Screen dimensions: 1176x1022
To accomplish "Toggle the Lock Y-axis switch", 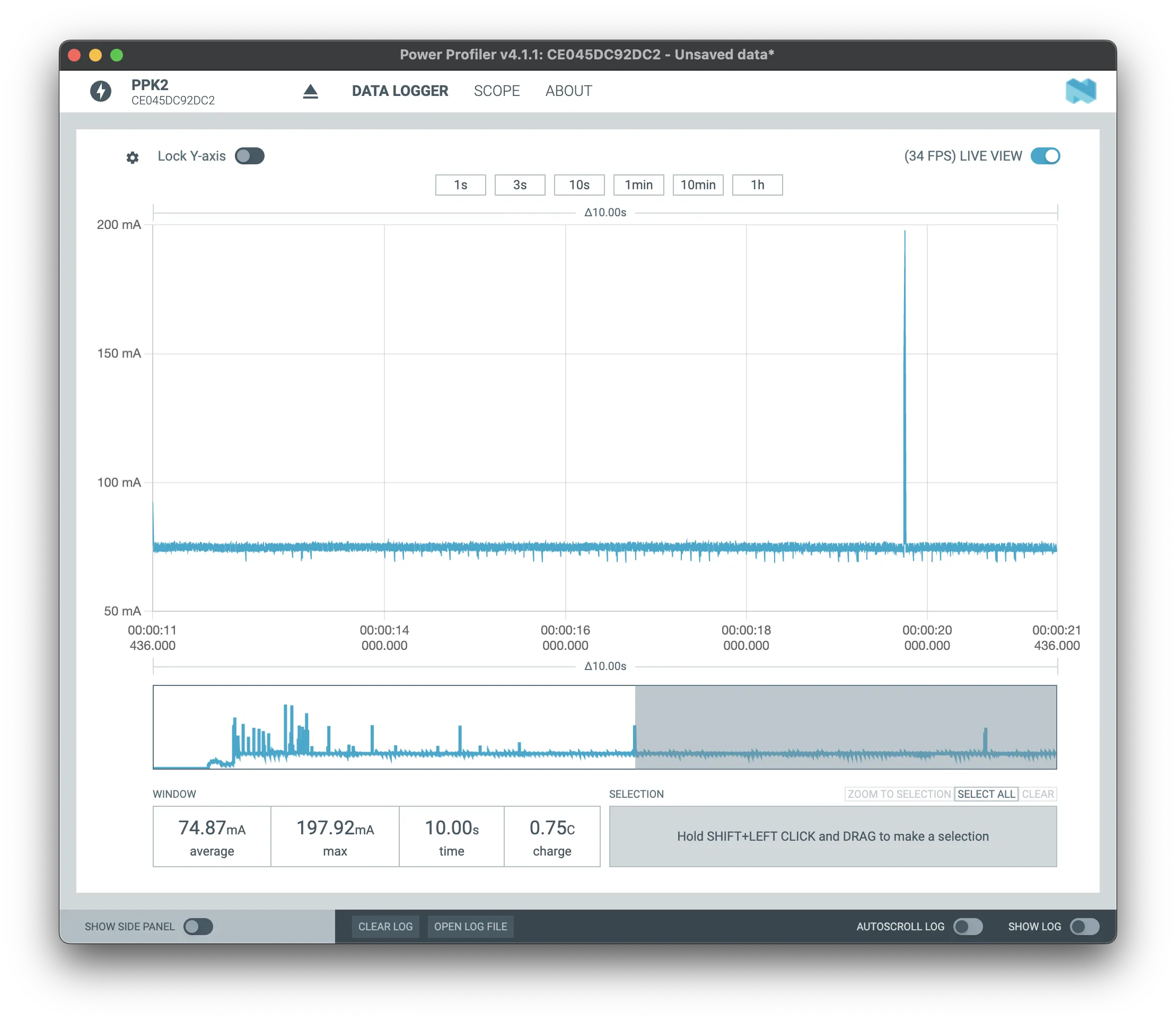I will (x=250, y=156).
